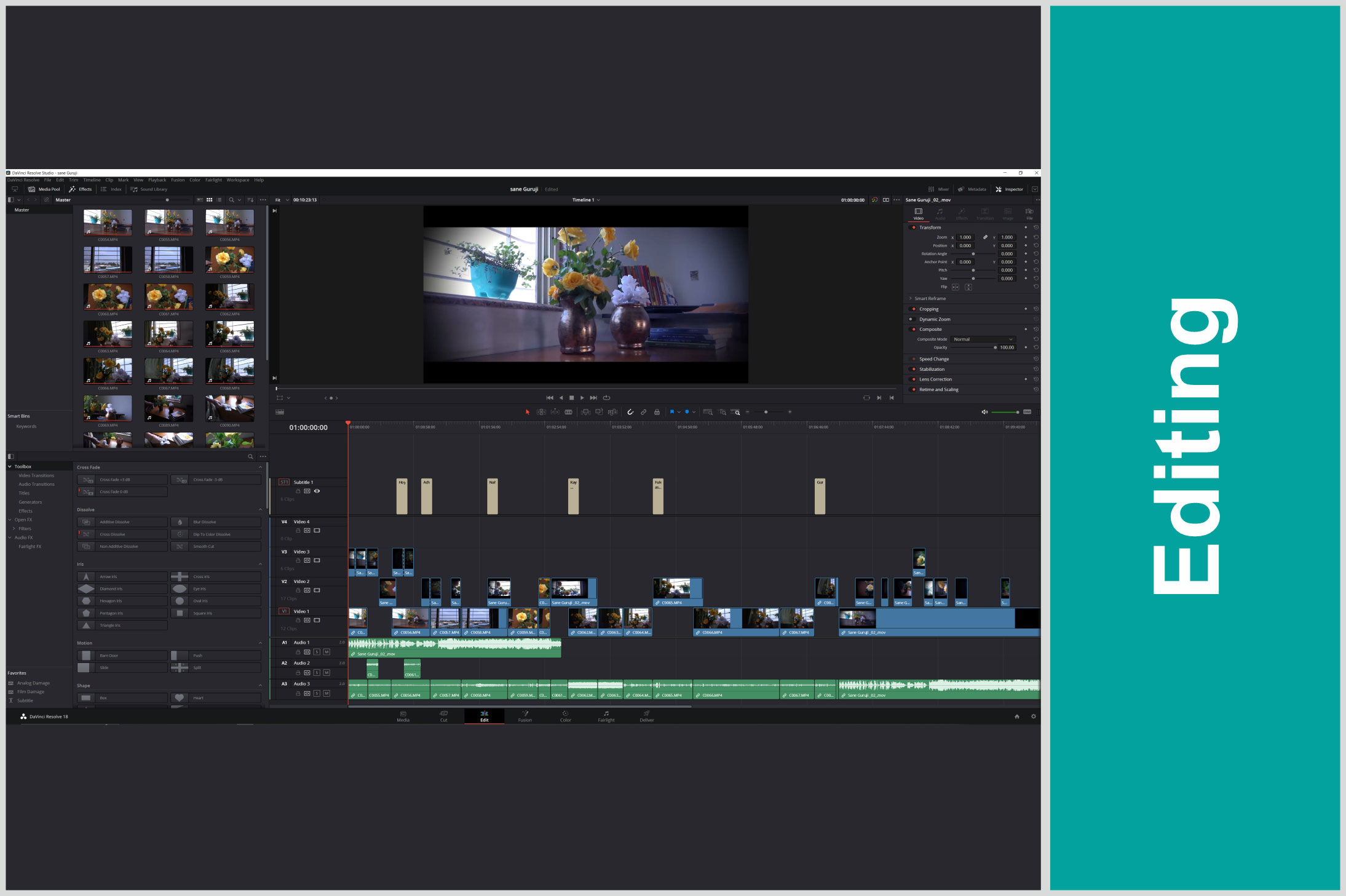The width and height of the screenshot is (1346, 896).
Task: Switch to the Color page tab
Action: (565, 716)
